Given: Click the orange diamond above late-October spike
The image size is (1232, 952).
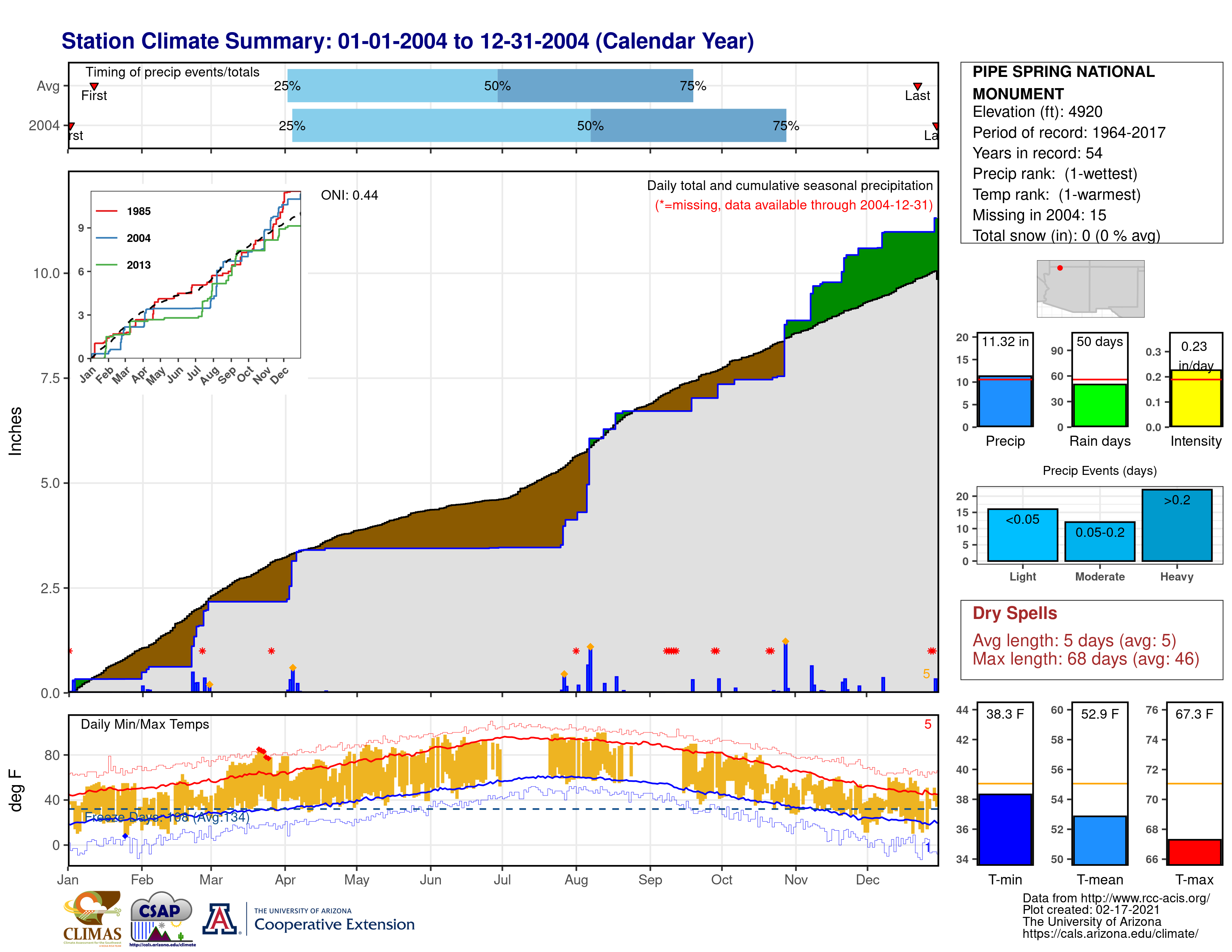Looking at the screenshot, I should (x=785, y=641).
